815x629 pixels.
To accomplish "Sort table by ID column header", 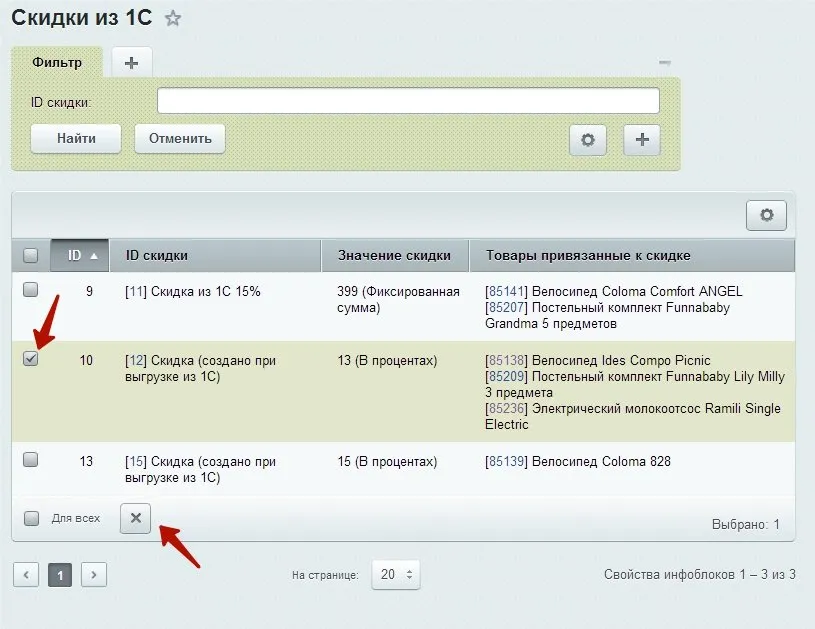I will (x=80, y=255).
